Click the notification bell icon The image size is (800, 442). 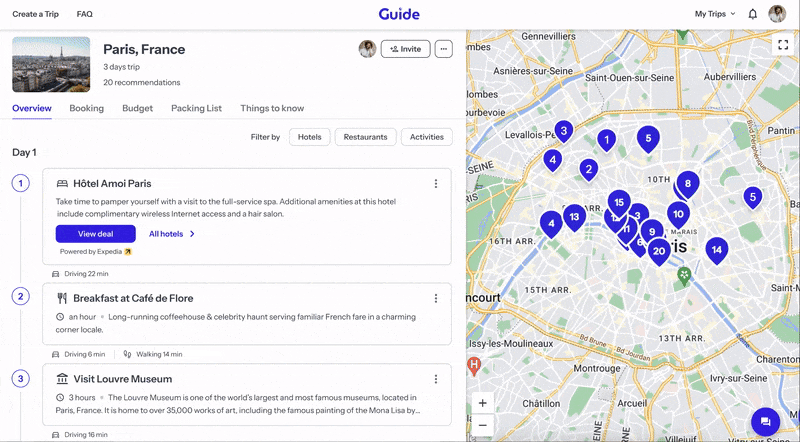pos(752,14)
